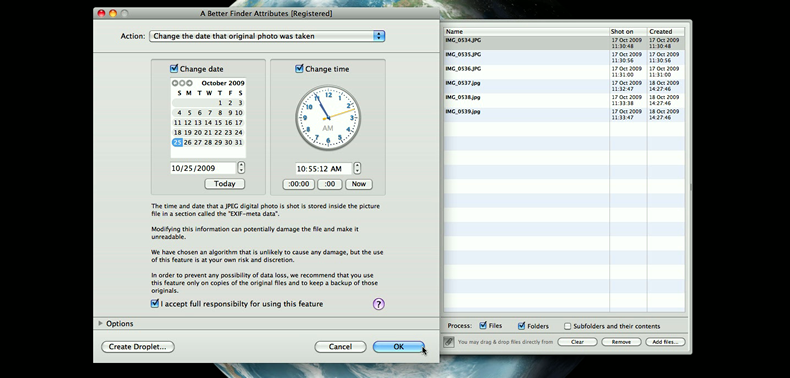This screenshot has height=378, width=790.
Task: Click the Now button
Action: click(x=359, y=184)
